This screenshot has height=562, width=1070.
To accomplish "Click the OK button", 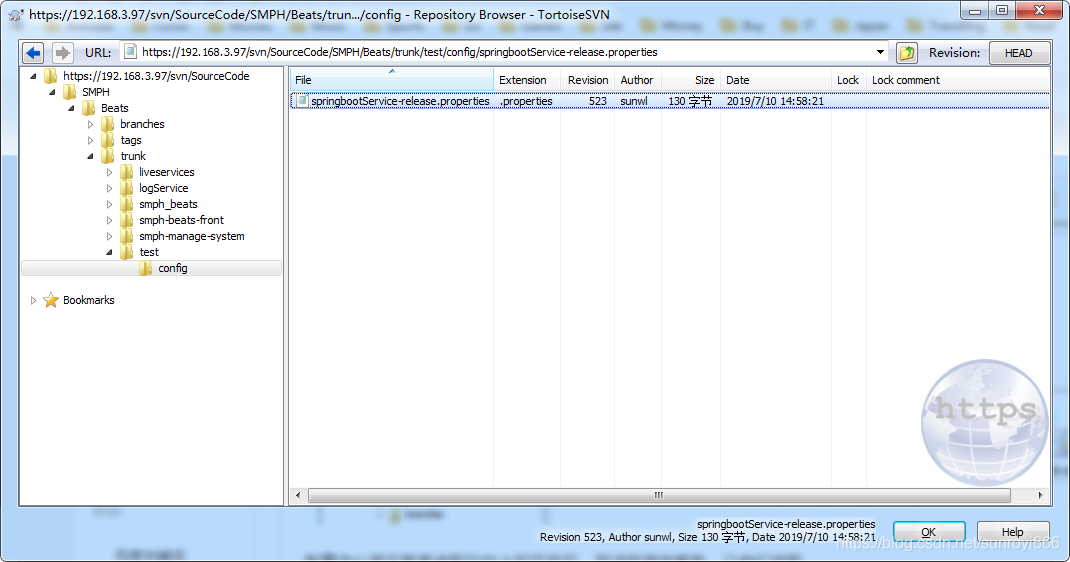I will pos(929,532).
